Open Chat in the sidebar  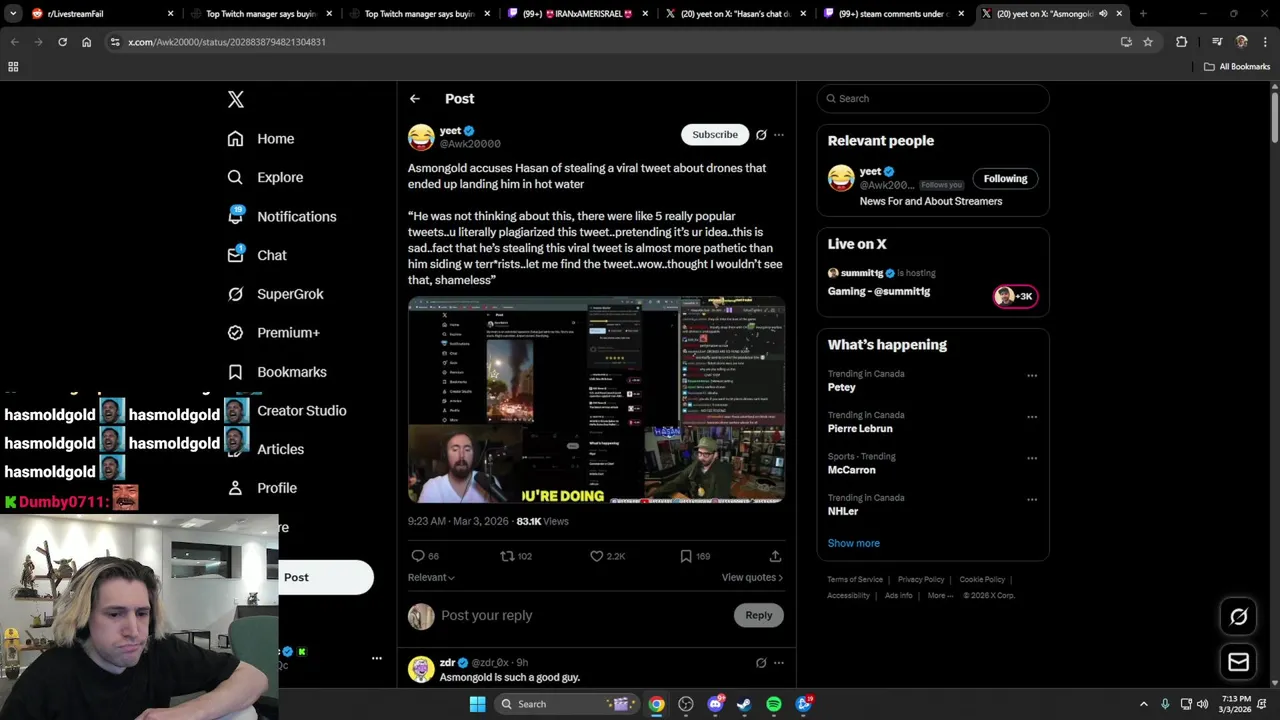click(257, 255)
